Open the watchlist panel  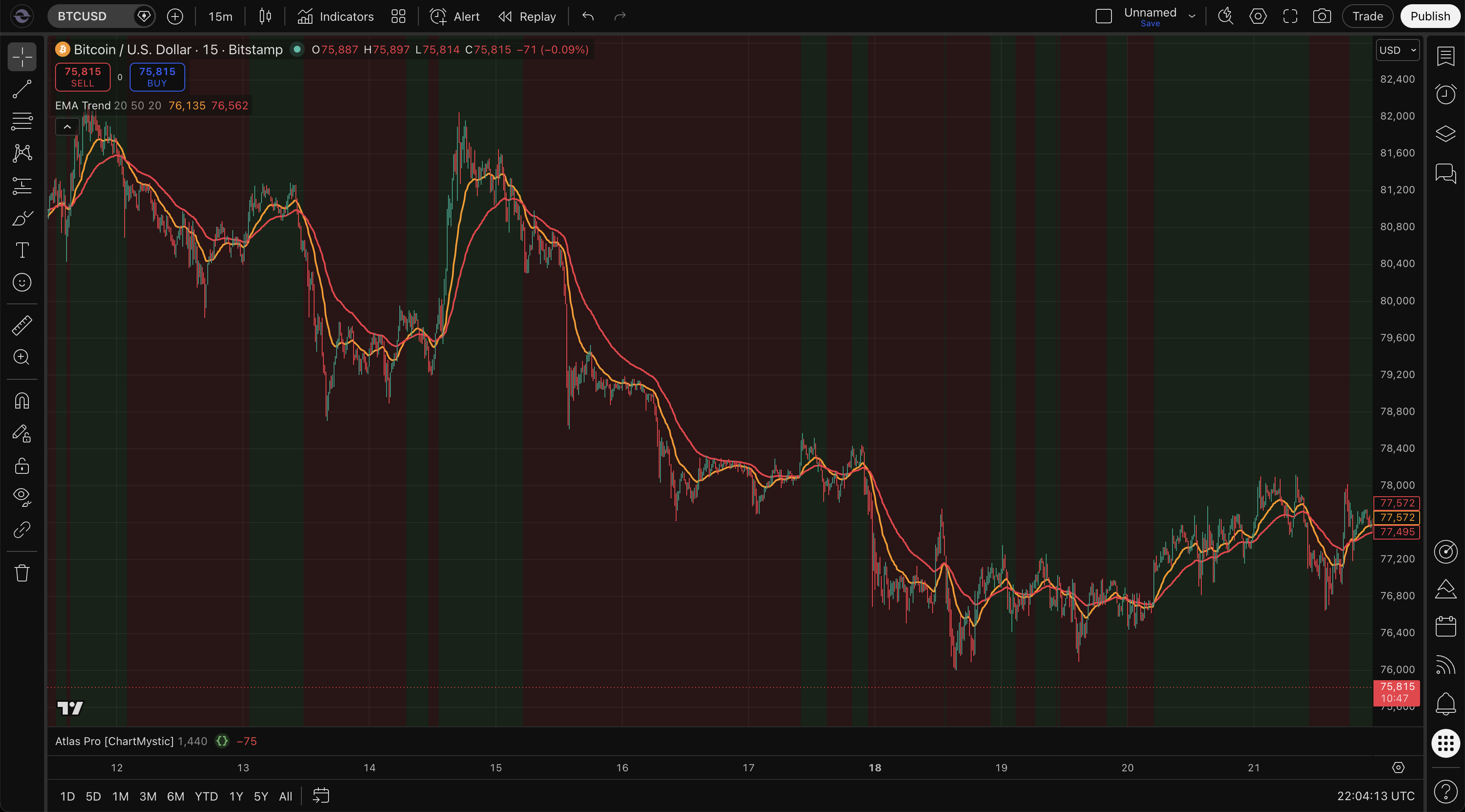(1445, 56)
